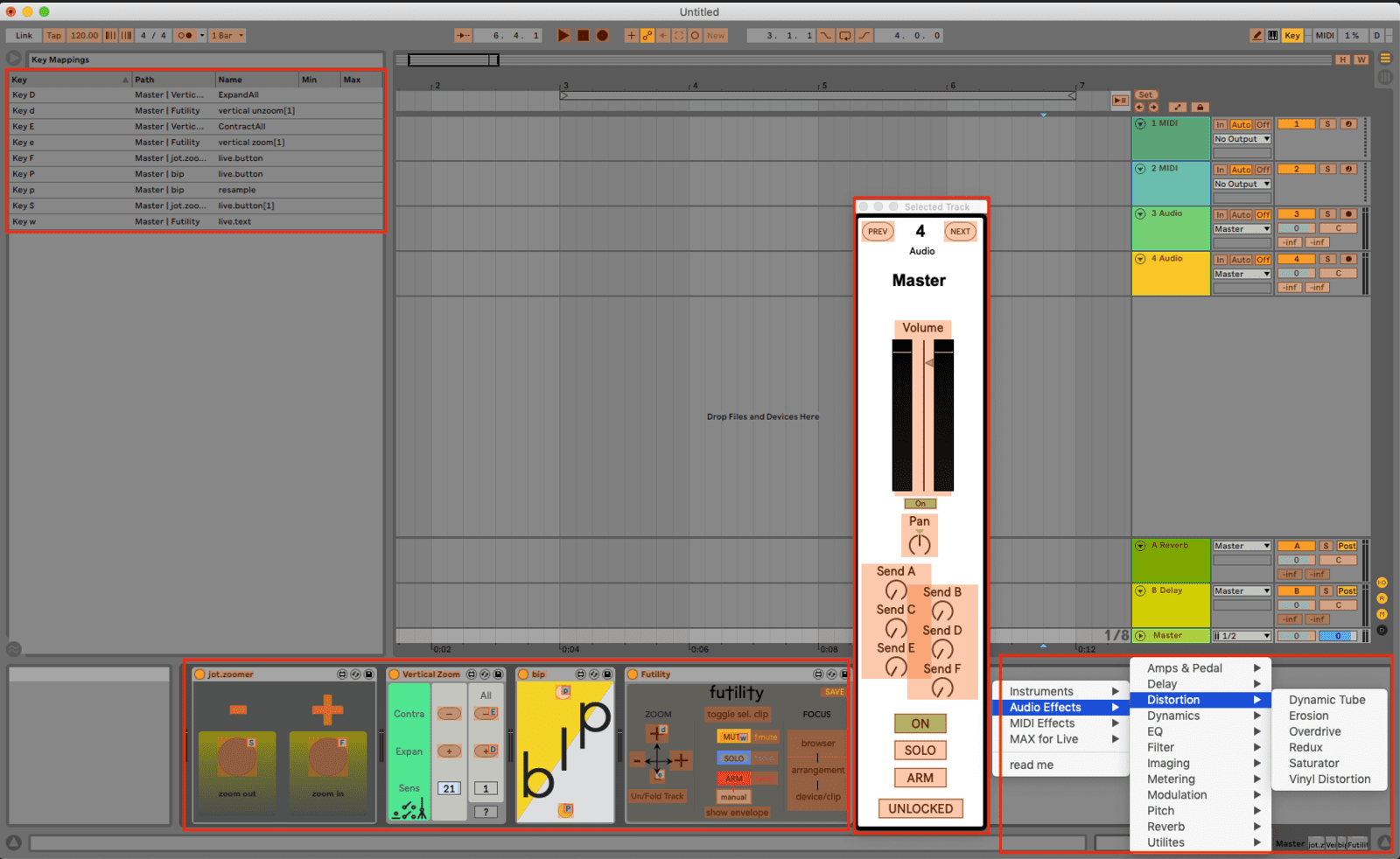Screen dimensions: 1400x859
Task: Open the Dynamics submenu
Action: [1202, 716]
